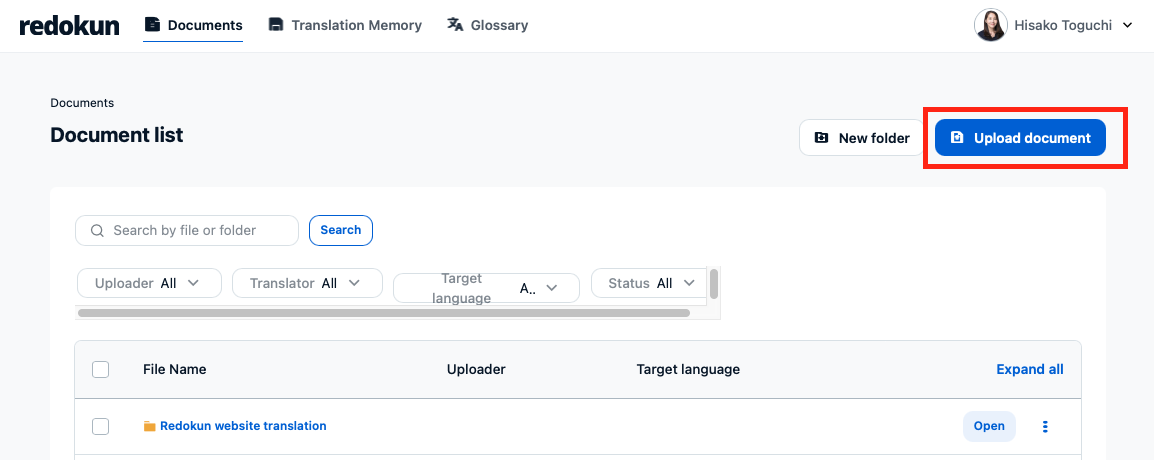Click Hisako Toguchi's profile avatar
Viewport: 1154px width, 460px height.
(991, 25)
